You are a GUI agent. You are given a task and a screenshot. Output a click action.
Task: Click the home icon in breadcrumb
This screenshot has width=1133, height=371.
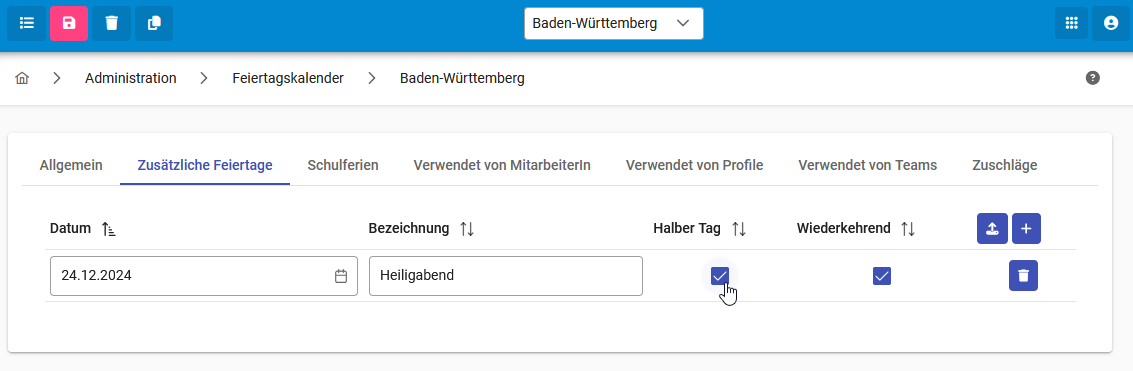tap(22, 78)
